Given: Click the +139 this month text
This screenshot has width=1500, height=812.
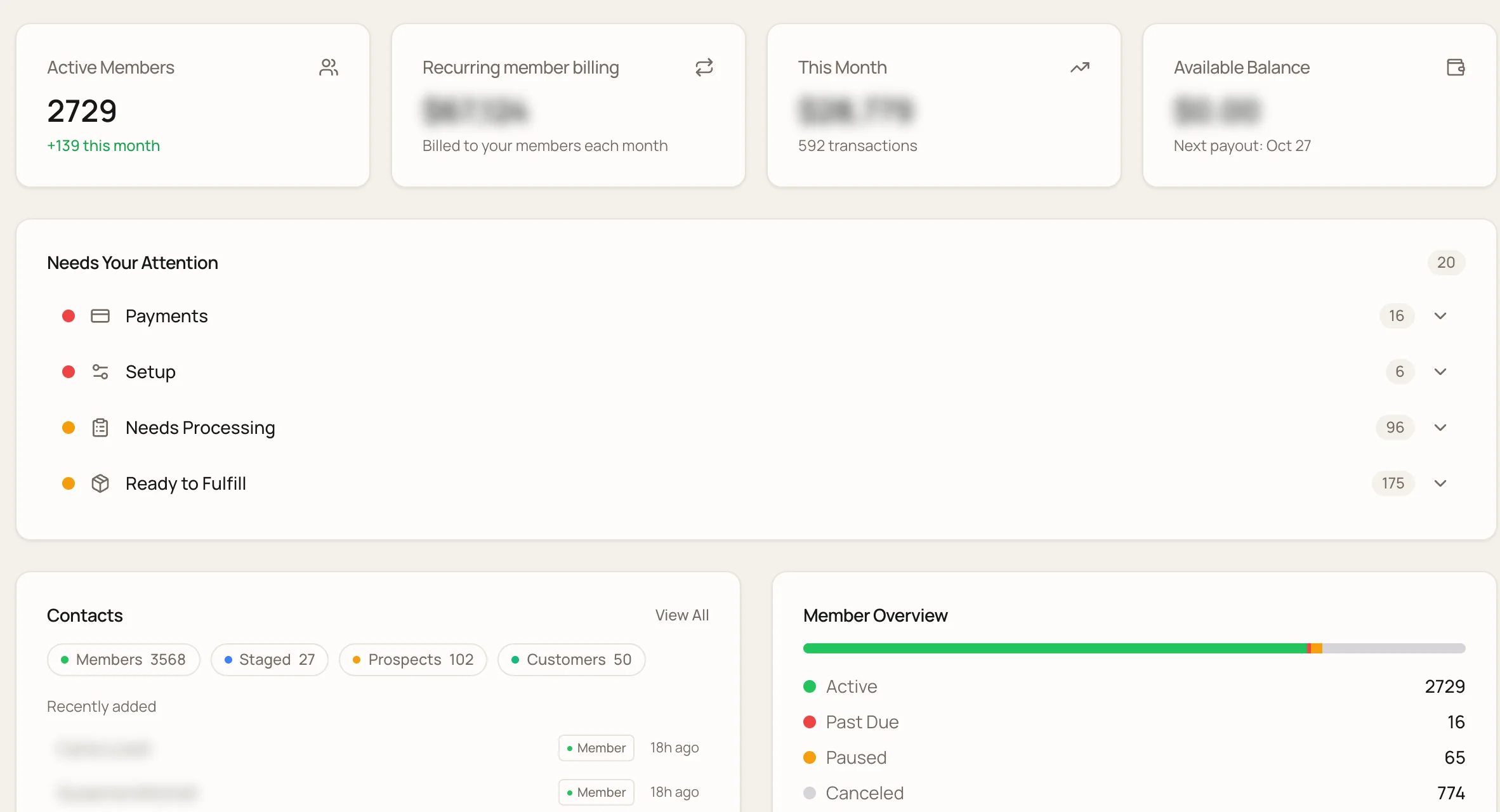Looking at the screenshot, I should coord(103,146).
